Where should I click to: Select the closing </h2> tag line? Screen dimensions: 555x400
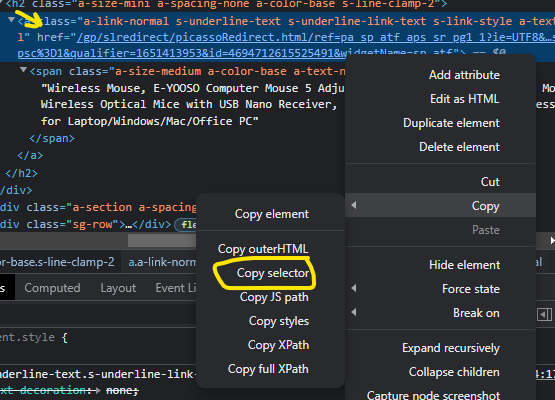pyautogui.click(x=21, y=173)
